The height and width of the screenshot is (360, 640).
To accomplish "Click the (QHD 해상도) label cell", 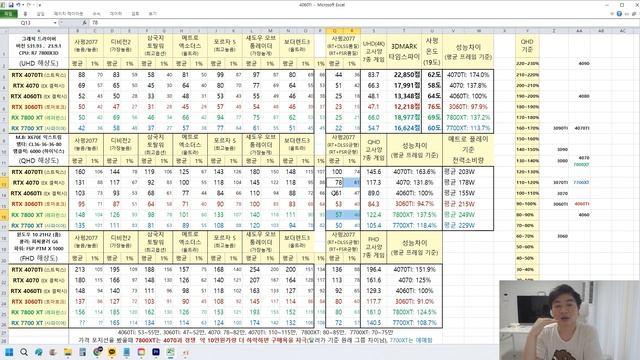I will pyautogui.click(x=38, y=160).
